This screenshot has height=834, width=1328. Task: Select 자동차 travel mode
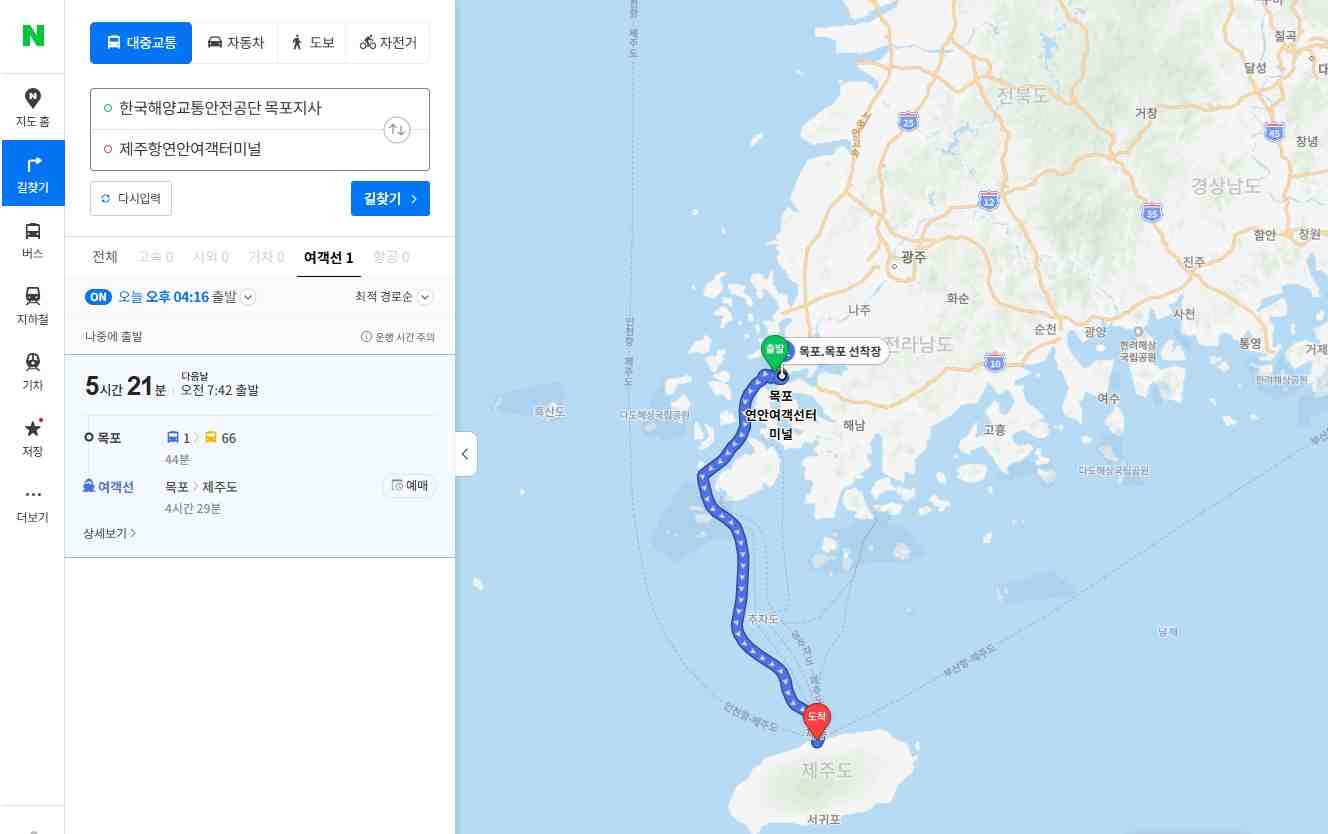coord(235,43)
